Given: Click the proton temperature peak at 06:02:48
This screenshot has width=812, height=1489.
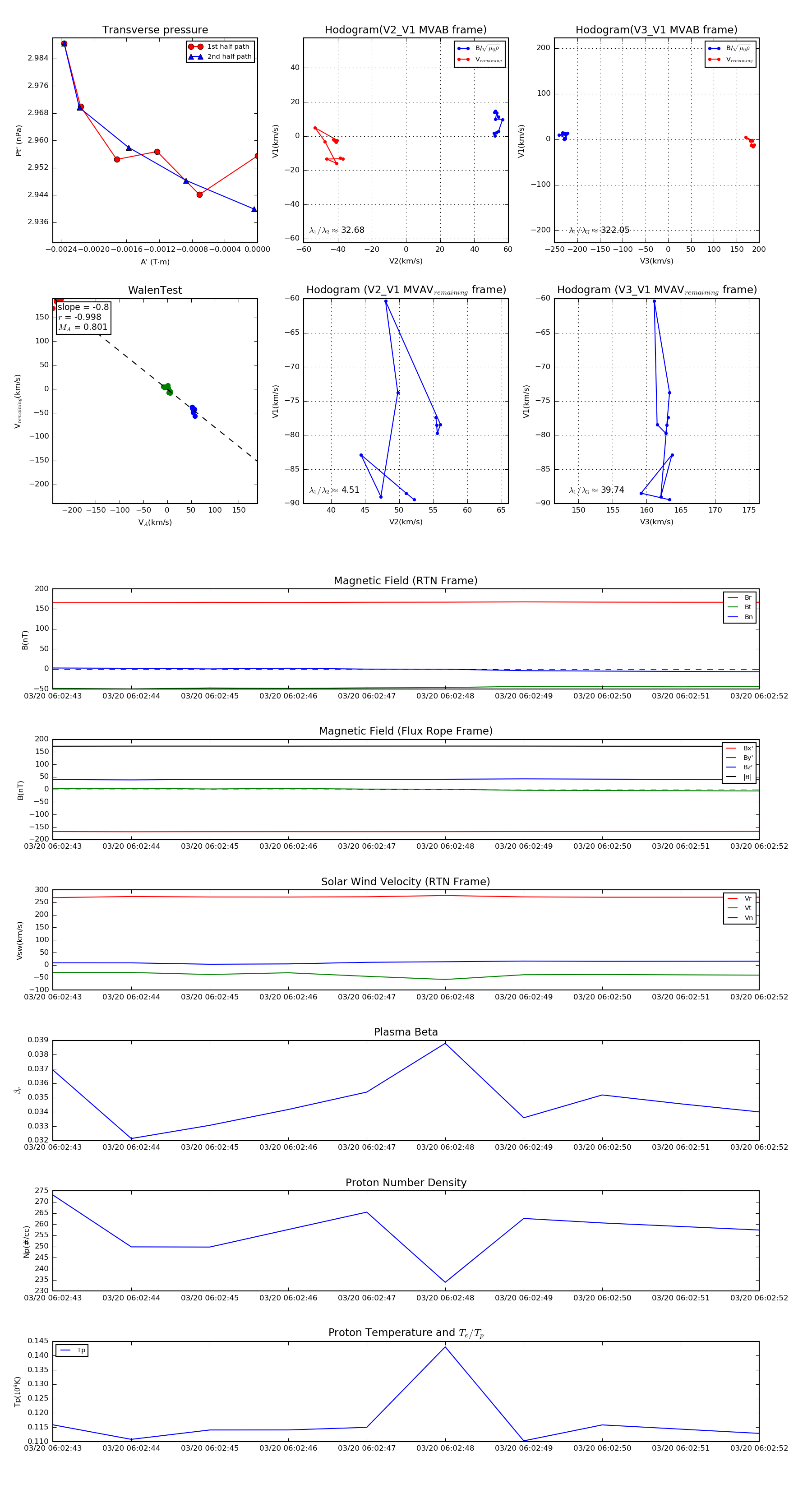Looking at the screenshot, I should [x=445, y=1347].
